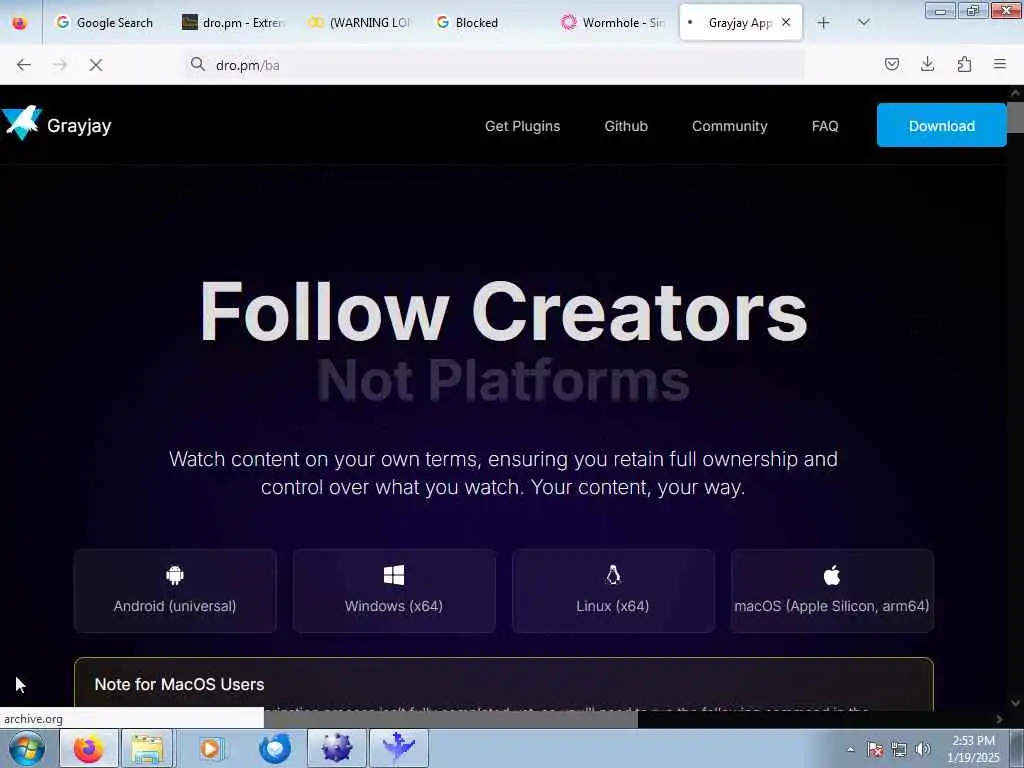Open the Windows Start menu orb
Image resolution: width=1024 pixels, height=768 pixels.
pos(26,748)
